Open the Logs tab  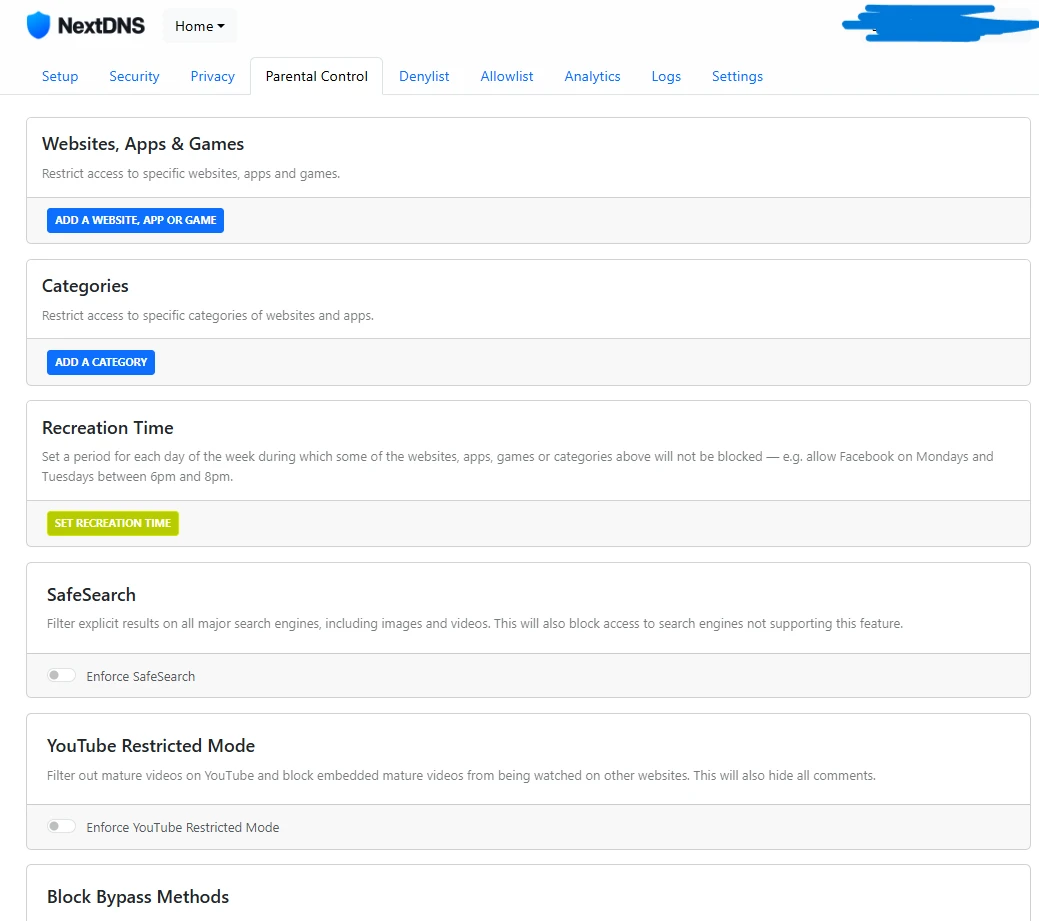pyautogui.click(x=666, y=76)
